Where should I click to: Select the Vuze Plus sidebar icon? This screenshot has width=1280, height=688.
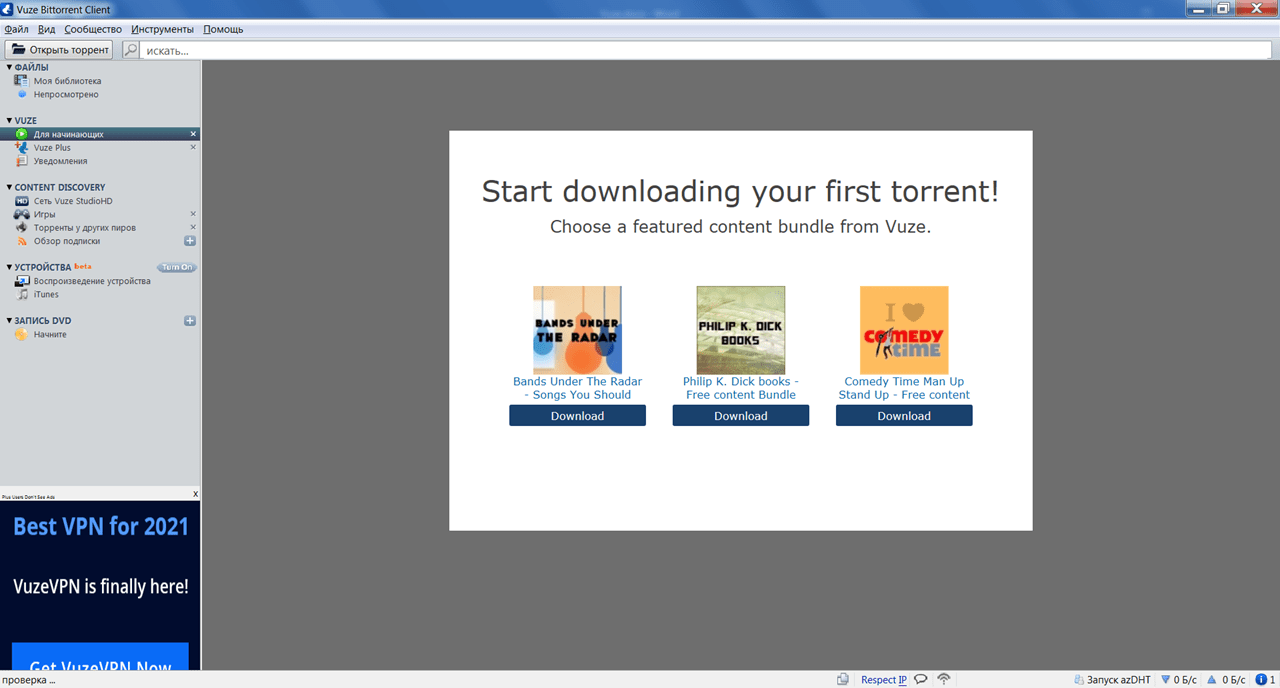pyautogui.click(x=21, y=147)
